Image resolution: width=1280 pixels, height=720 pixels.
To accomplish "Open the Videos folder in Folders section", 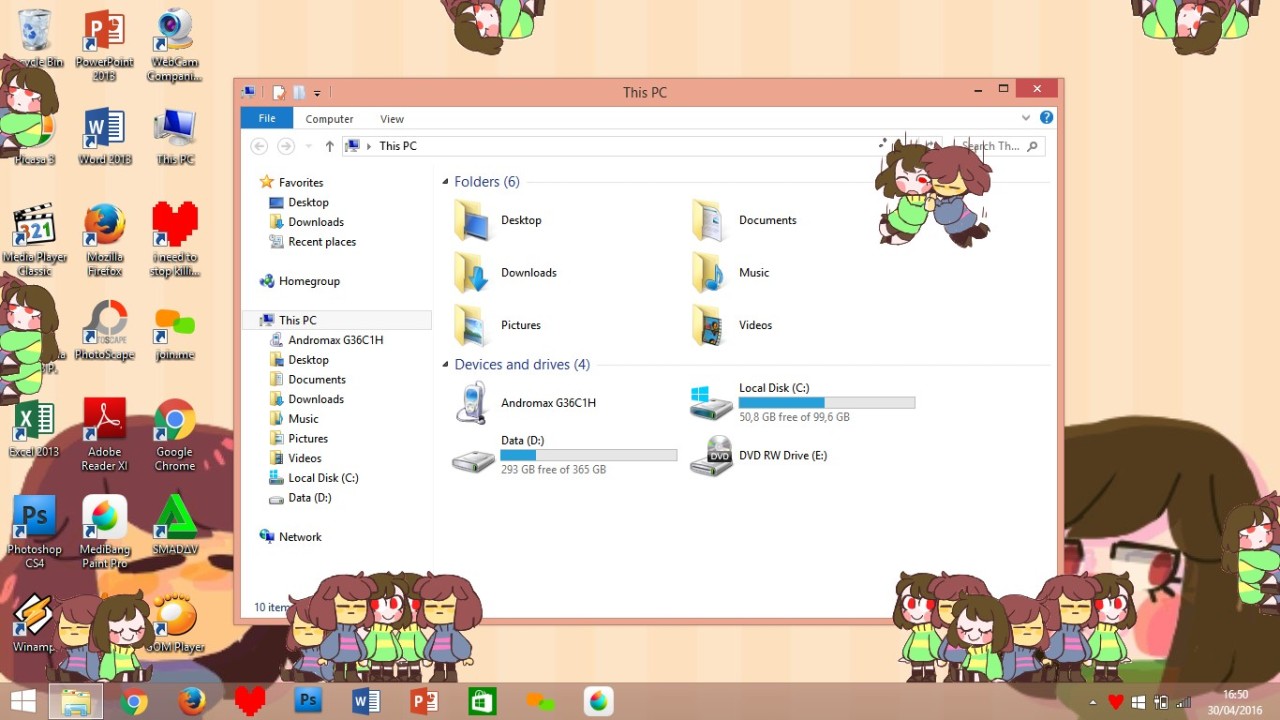I will (x=731, y=325).
